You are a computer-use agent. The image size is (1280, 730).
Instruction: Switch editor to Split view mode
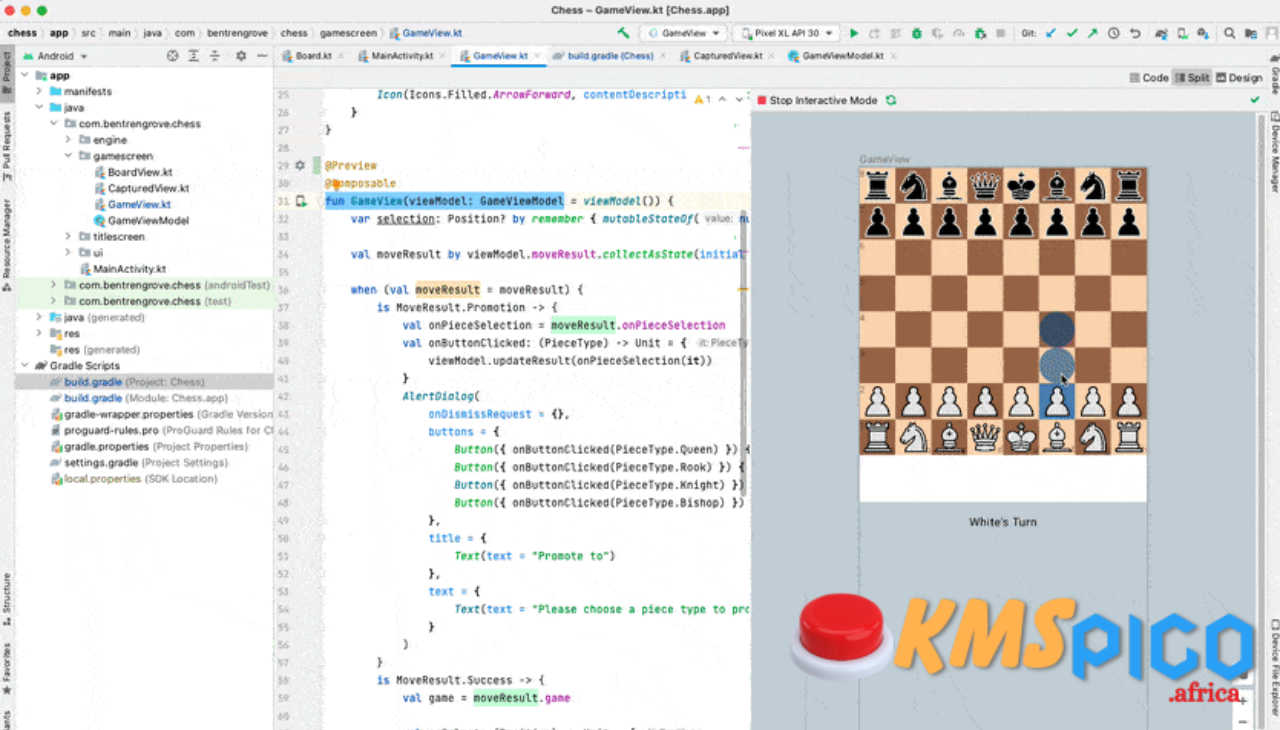[1192, 77]
